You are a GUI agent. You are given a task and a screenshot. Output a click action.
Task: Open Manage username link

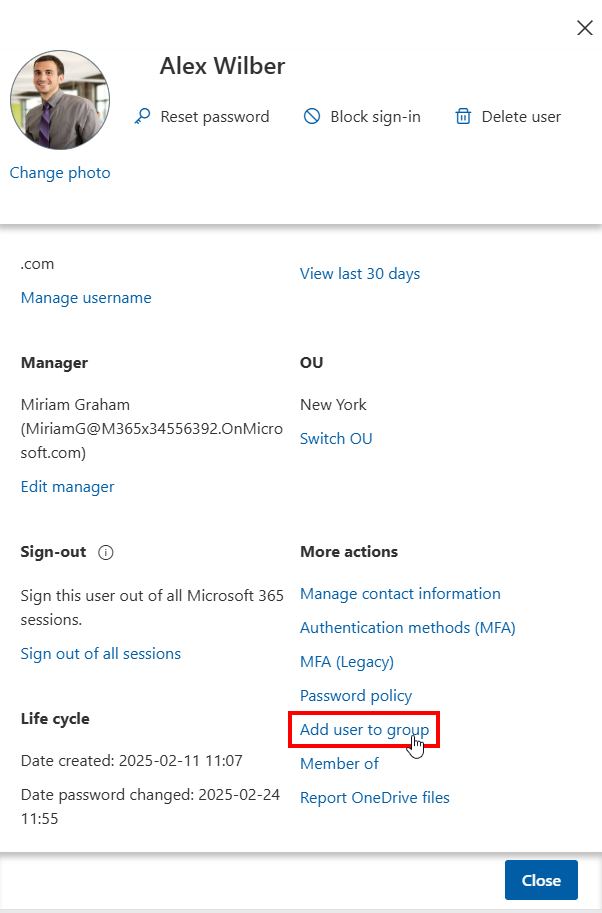[x=86, y=297]
